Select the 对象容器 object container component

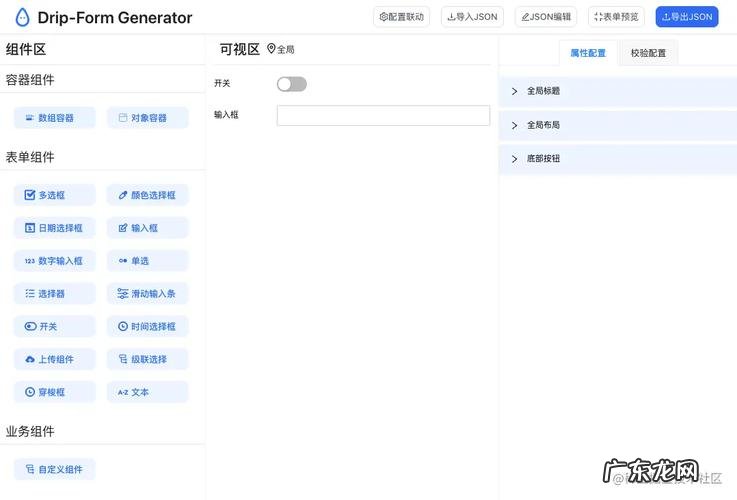pyautogui.click(x=147, y=118)
